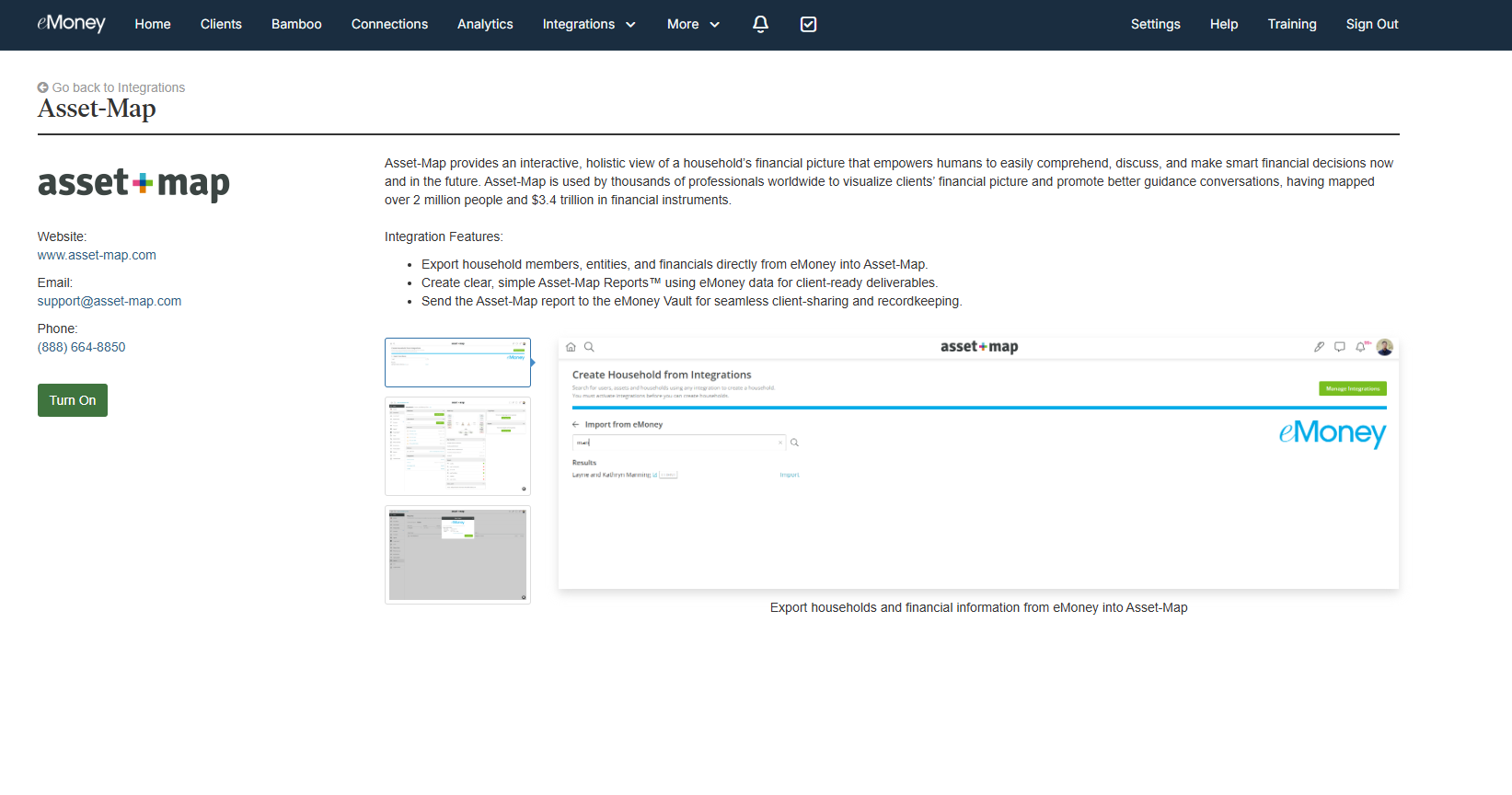
Task: Open the Bamboo menu item
Action: point(296,24)
